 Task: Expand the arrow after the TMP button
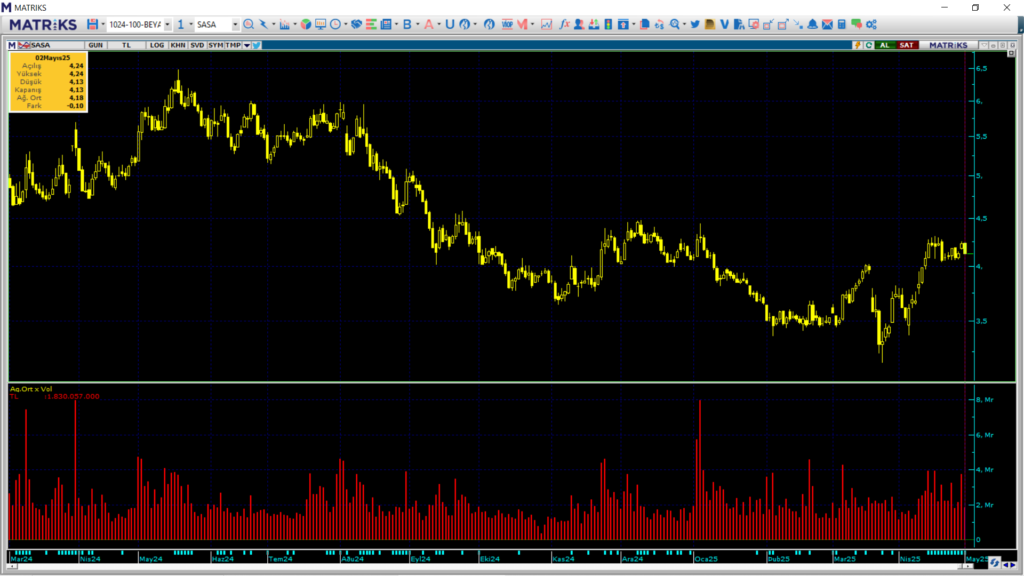(246, 45)
